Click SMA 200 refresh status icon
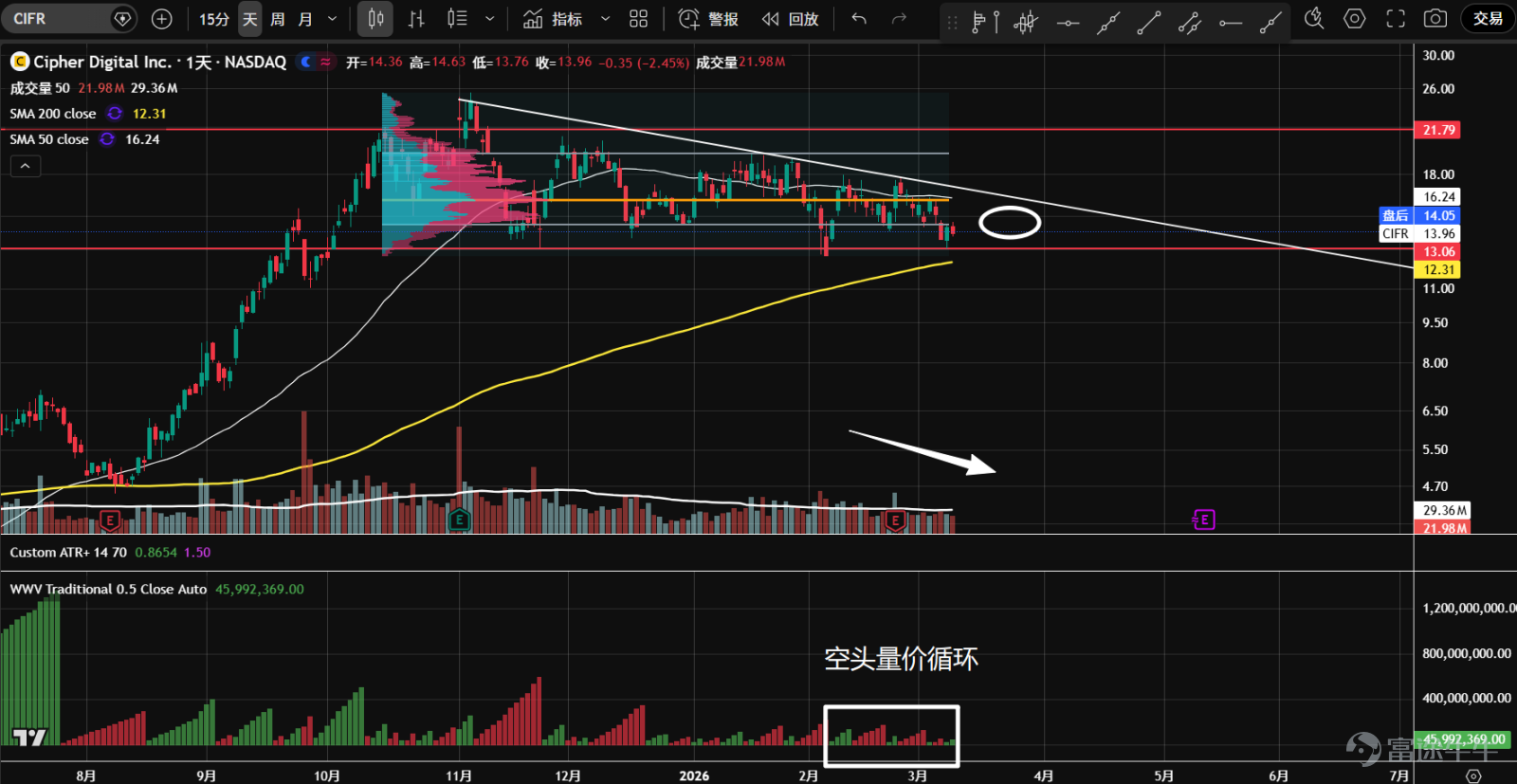 [x=115, y=114]
